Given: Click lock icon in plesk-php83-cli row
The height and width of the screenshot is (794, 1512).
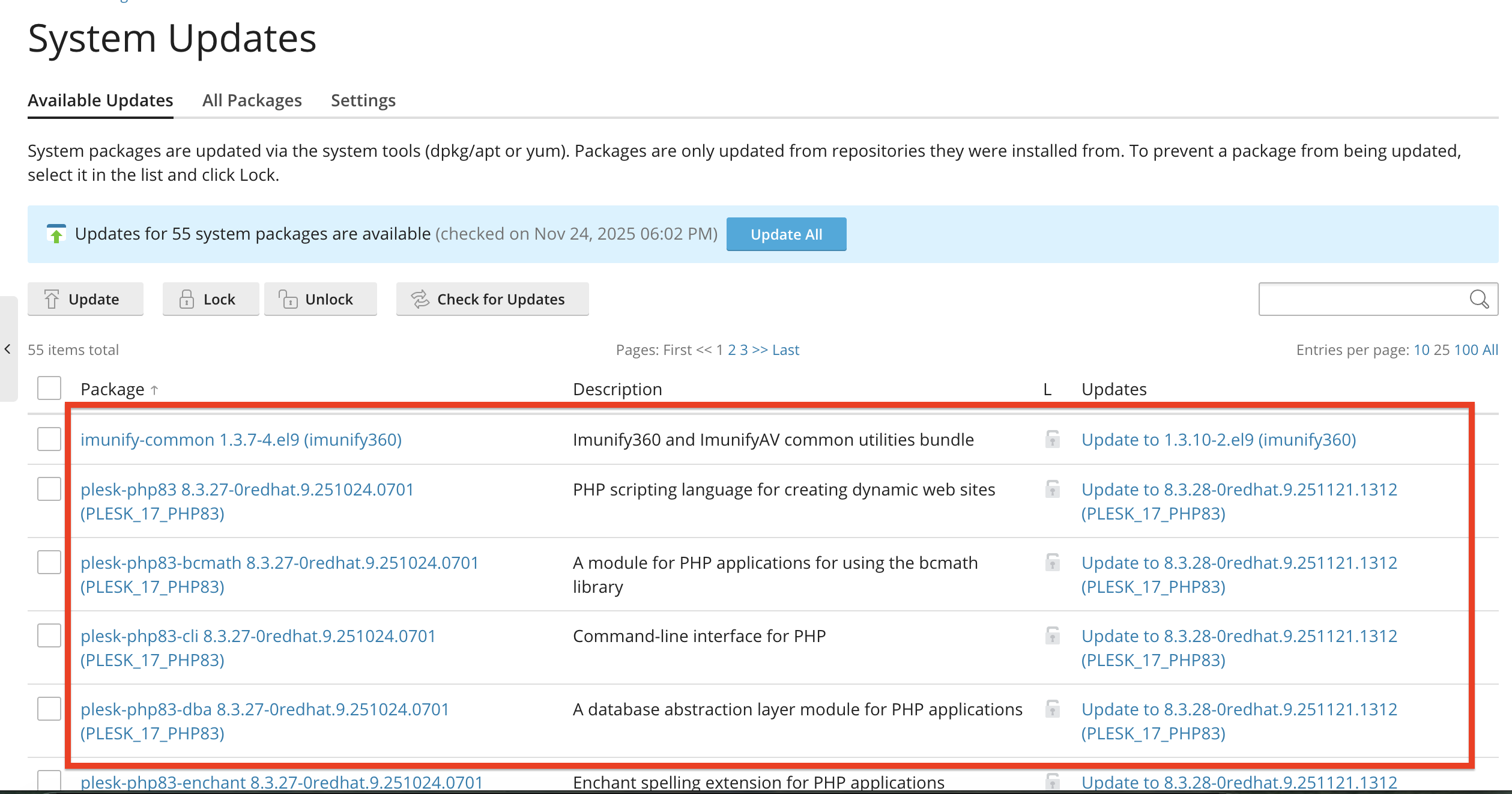Looking at the screenshot, I should (1052, 635).
